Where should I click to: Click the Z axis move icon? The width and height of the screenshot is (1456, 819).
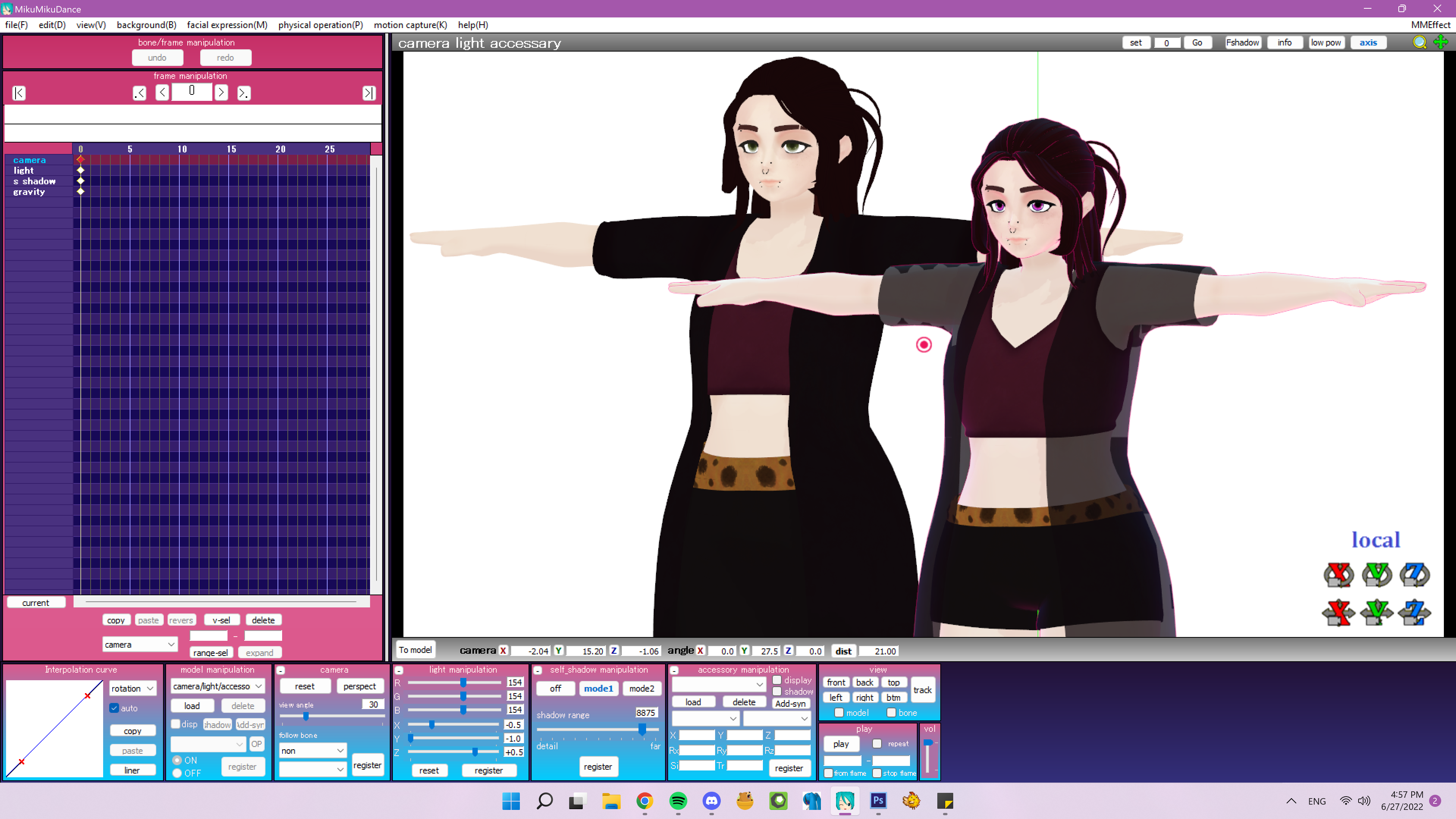(1414, 613)
